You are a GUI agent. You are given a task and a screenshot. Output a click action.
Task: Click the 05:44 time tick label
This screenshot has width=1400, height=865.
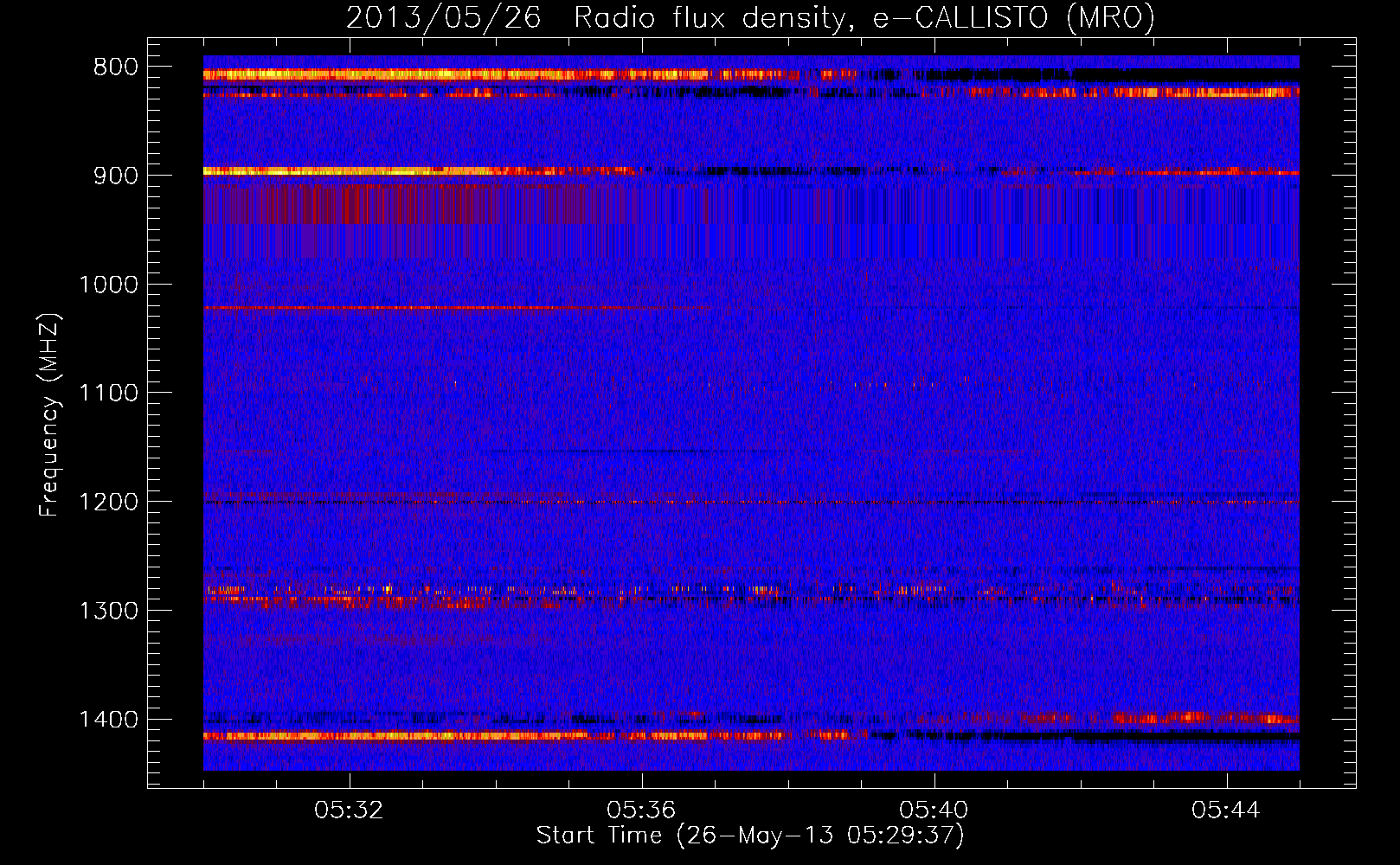point(1226,811)
